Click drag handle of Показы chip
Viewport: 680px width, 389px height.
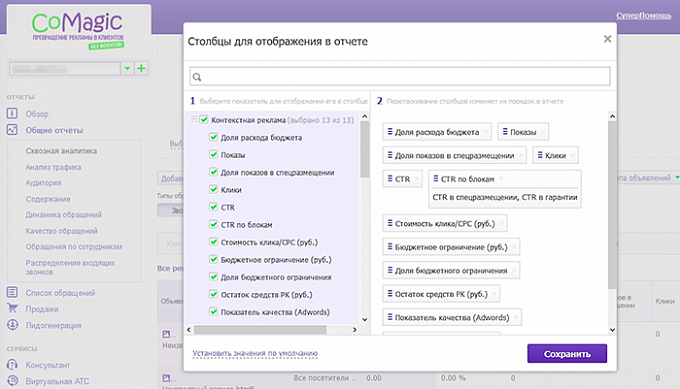[x=505, y=131]
